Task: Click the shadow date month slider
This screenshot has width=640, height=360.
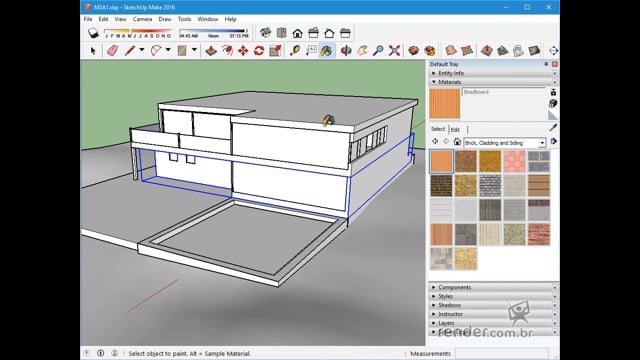Action: [x=138, y=33]
